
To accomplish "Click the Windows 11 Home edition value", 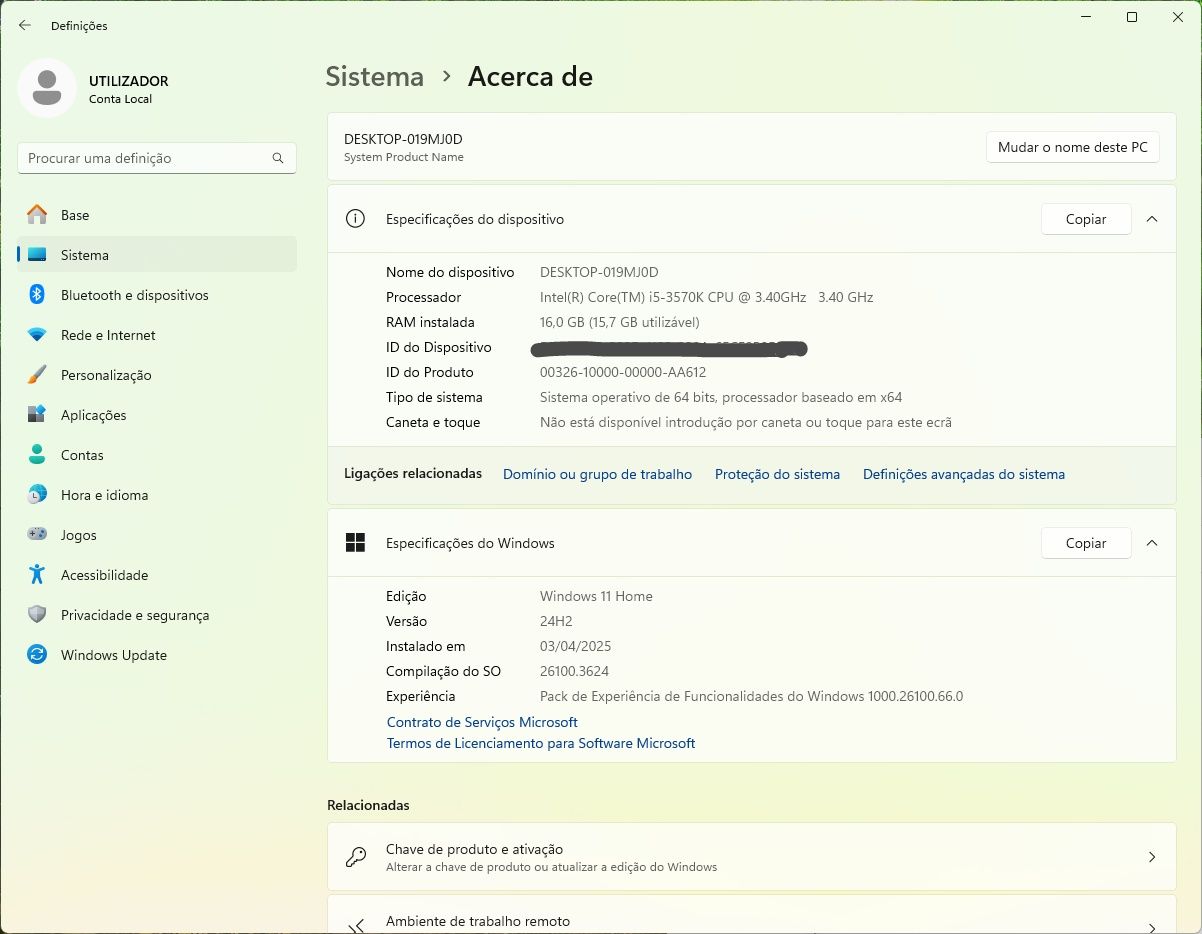I will (x=596, y=596).
